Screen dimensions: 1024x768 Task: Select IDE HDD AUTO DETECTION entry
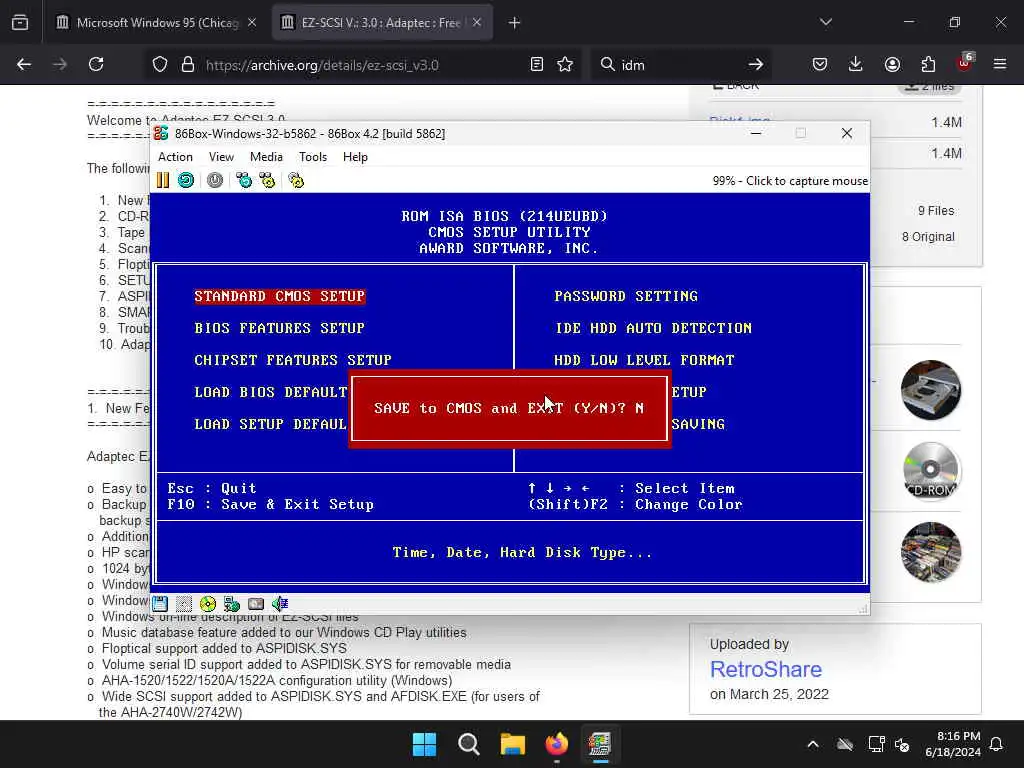653,328
